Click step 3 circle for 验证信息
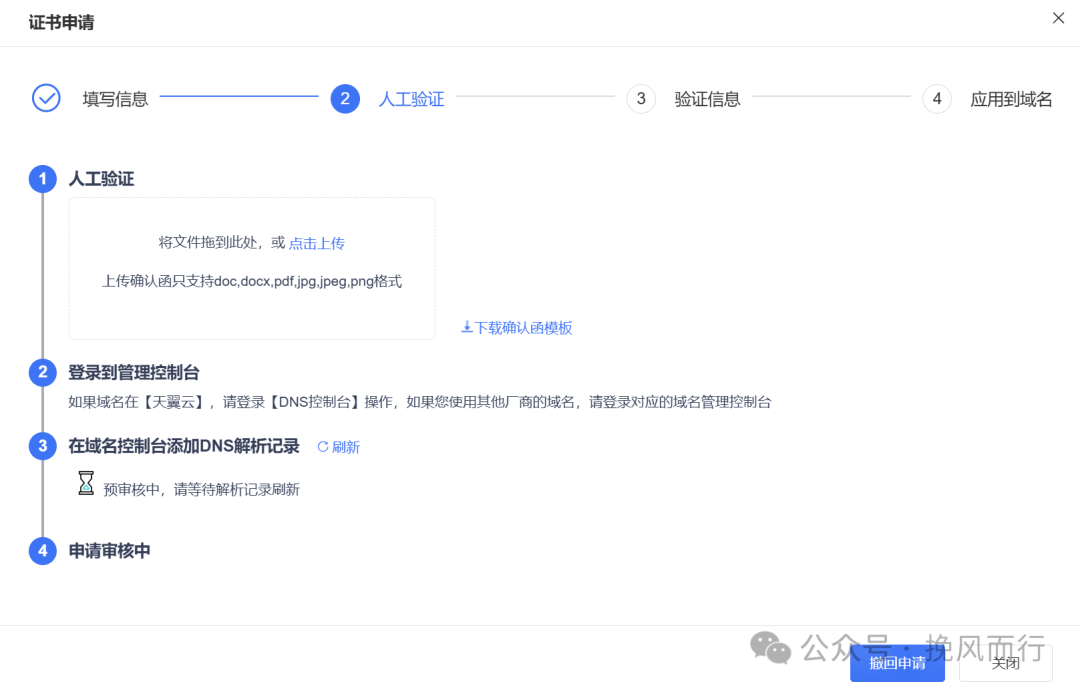1080x692 pixels. tap(641, 98)
